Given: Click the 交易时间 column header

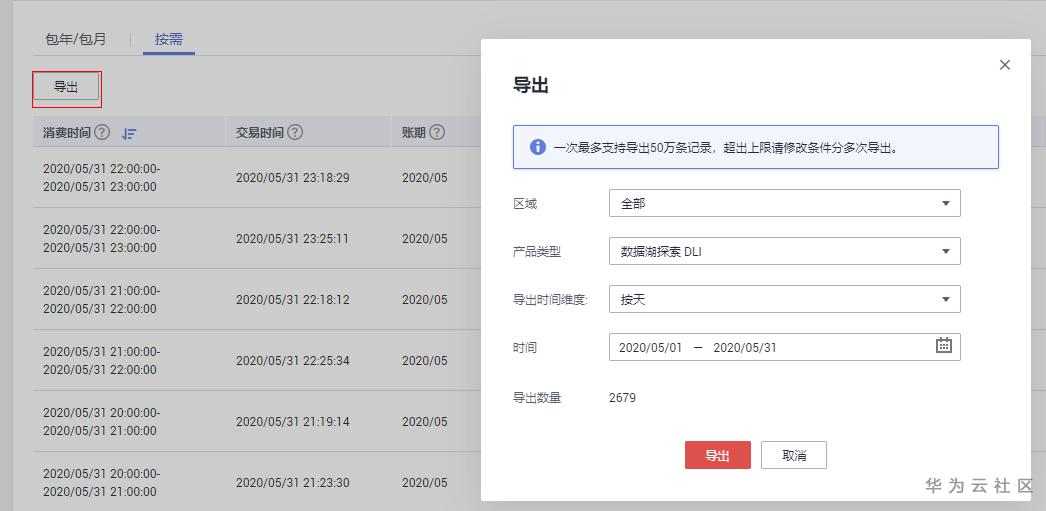Looking at the screenshot, I should pyautogui.click(x=259, y=132).
